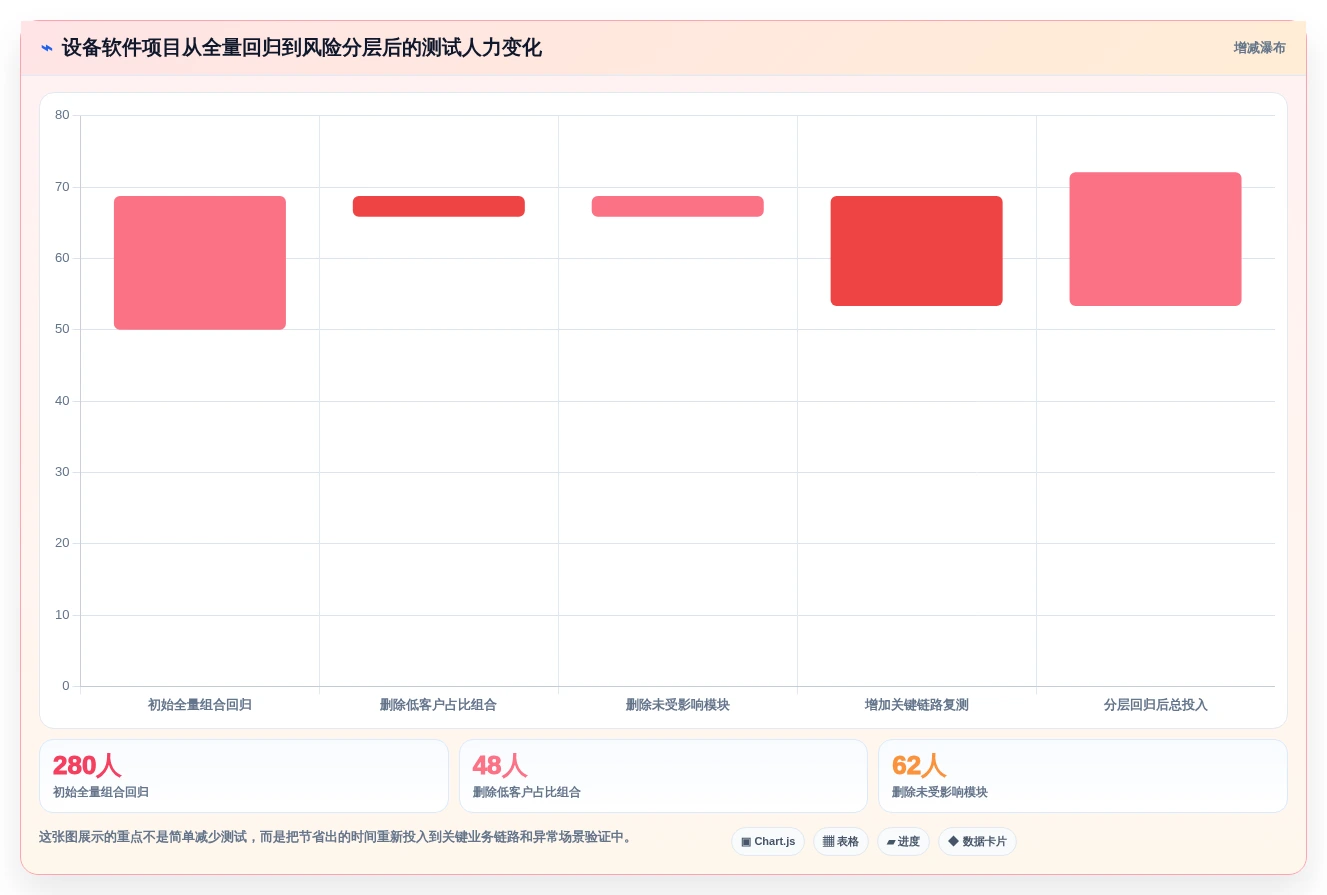Viewport: 1327px width, 895px height.
Task: Click the chart title 设备软件项目从全量回归到风险分层后的测试人力变化
Action: pos(302,48)
